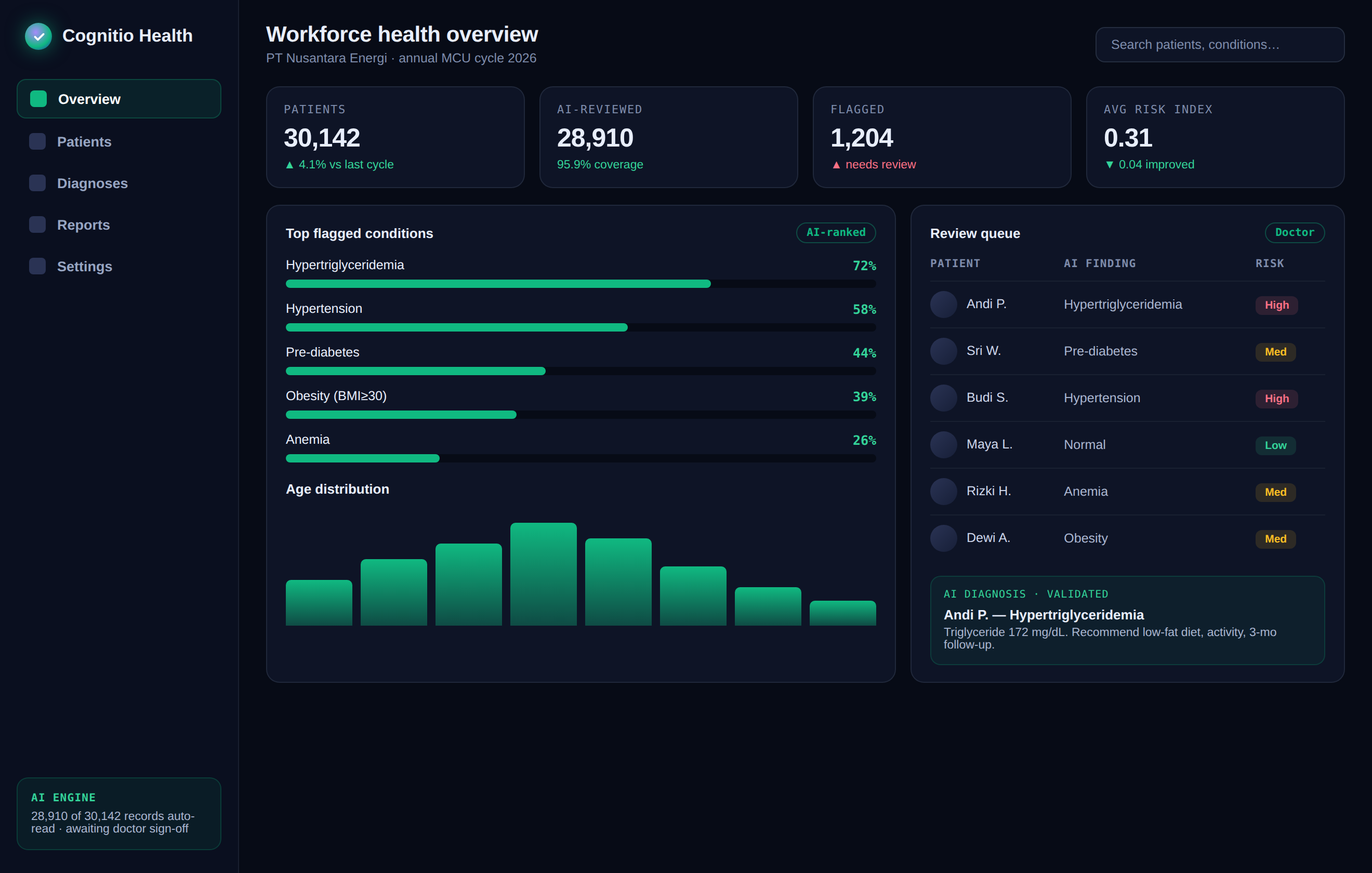Click the first age distribution bar
This screenshot has width=1372, height=873.
click(319, 602)
